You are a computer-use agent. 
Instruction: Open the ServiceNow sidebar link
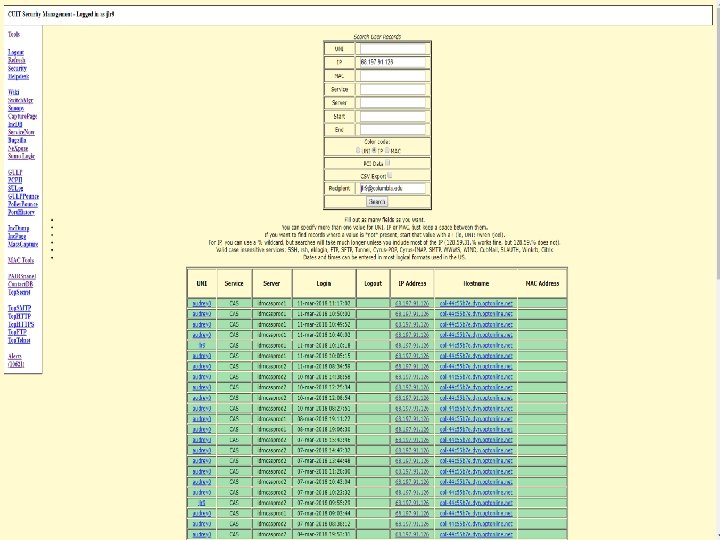tap(21, 132)
